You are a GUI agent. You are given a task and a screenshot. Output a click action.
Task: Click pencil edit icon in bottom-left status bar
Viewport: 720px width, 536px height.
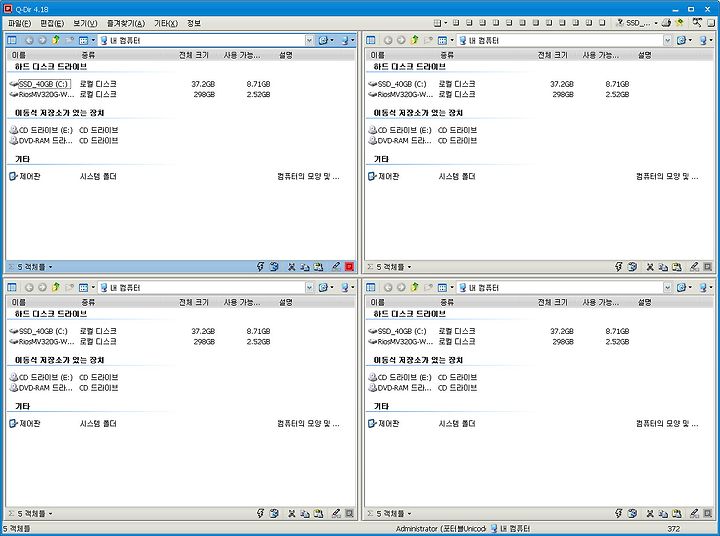click(x=336, y=513)
